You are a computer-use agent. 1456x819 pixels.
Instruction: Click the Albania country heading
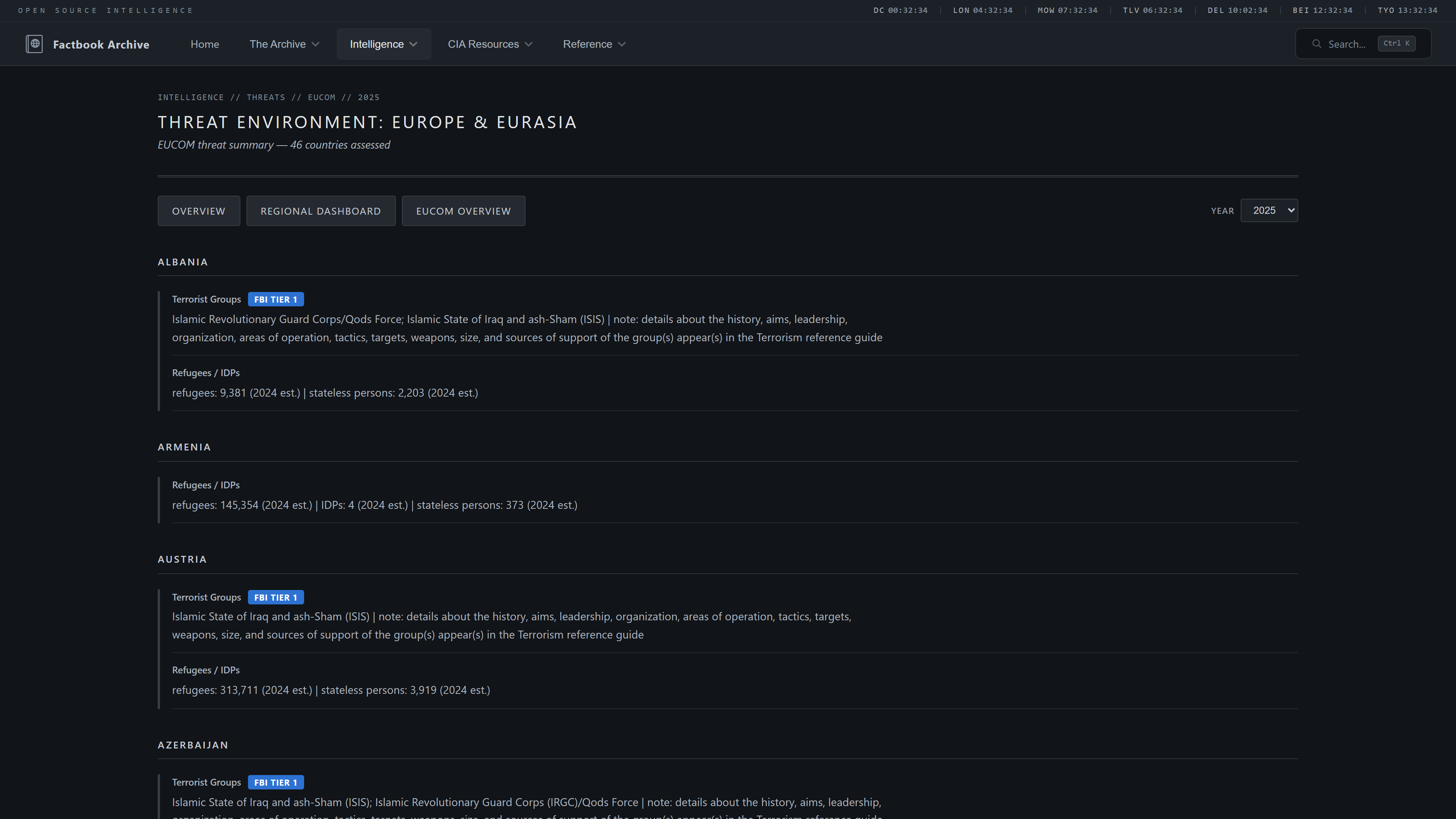[x=182, y=262]
